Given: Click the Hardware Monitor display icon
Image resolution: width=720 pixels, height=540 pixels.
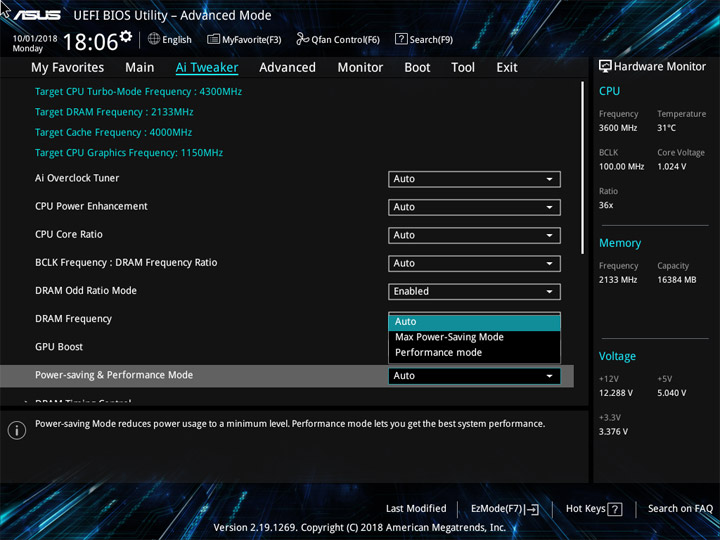Looking at the screenshot, I should 605,66.
